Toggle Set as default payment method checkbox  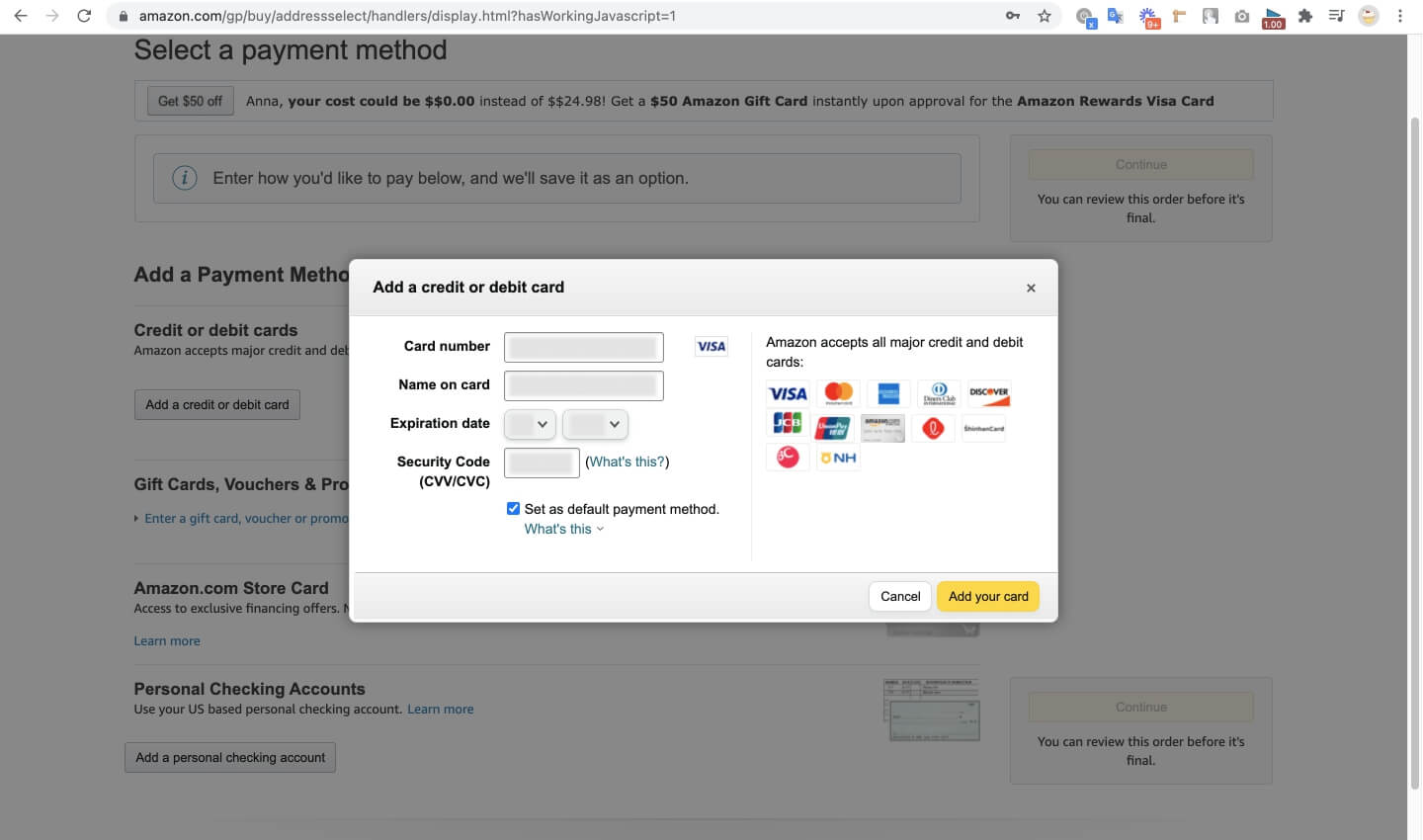[513, 508]
